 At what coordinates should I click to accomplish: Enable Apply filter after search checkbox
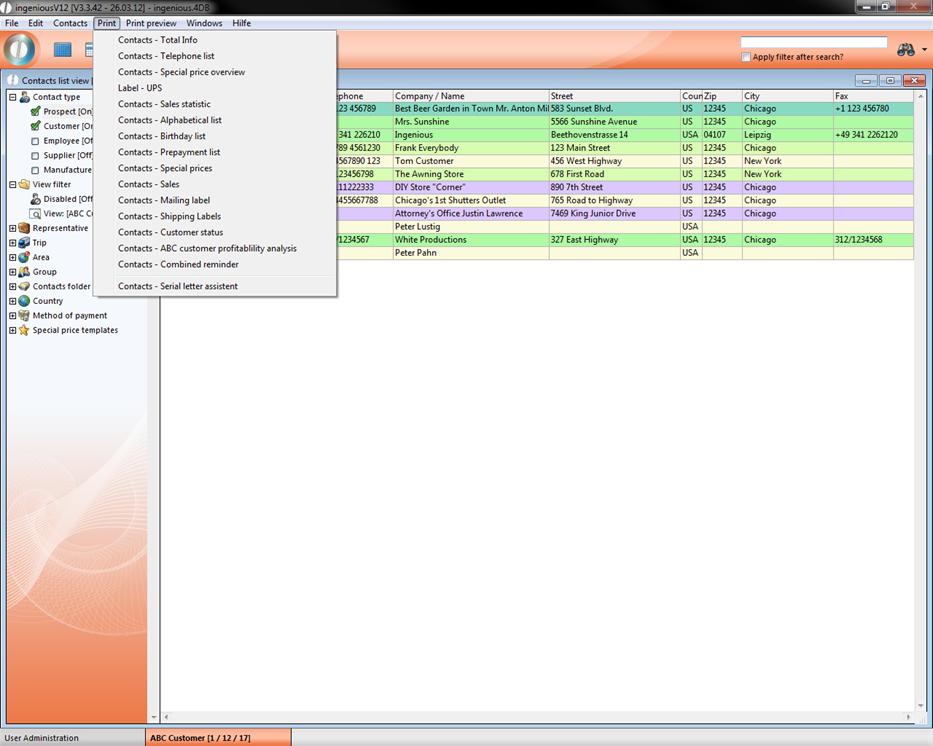coord(746,57)
